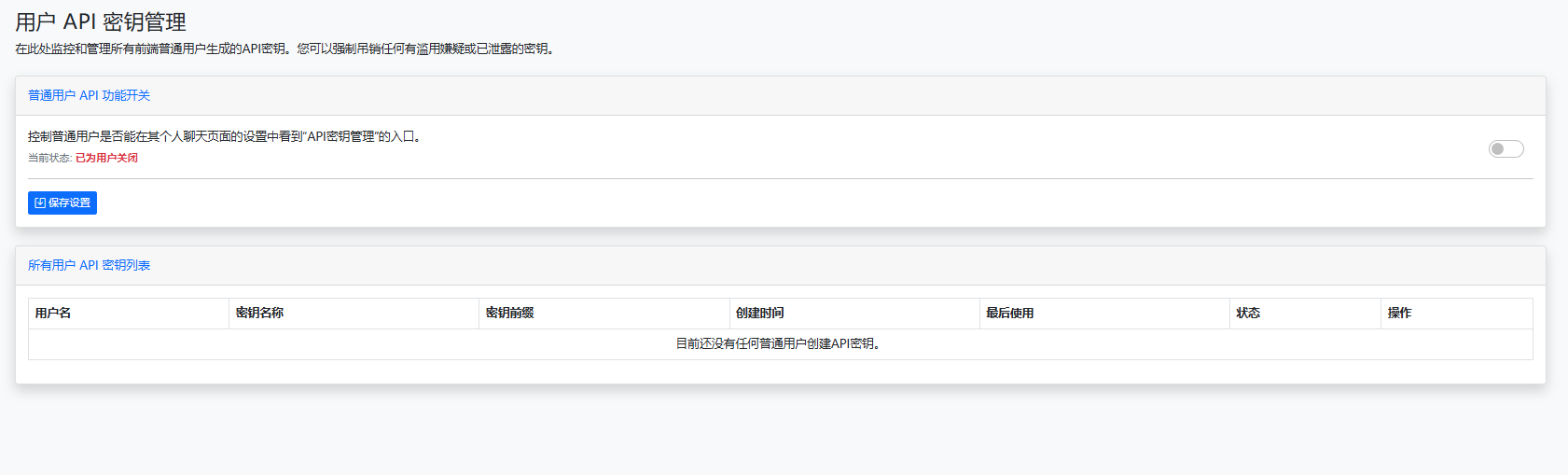Click the page subtitle about 强制吊销 keys
Image resolution: width=1568 pixels, height=475 pixels.
(286, 49)
